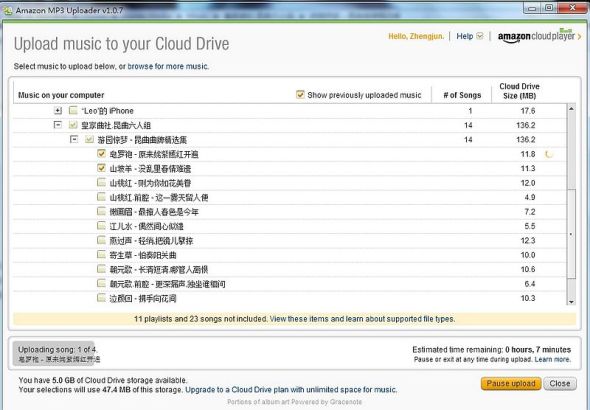Check the song sized 4.9 MB
The height and width of the screenshot is (410, 590).
tap(101, 197)
